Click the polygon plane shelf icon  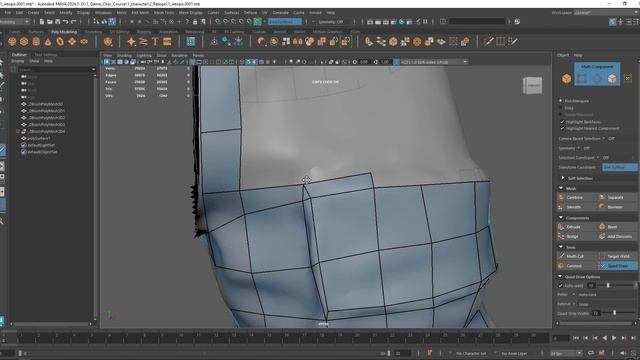coord(72,42)
